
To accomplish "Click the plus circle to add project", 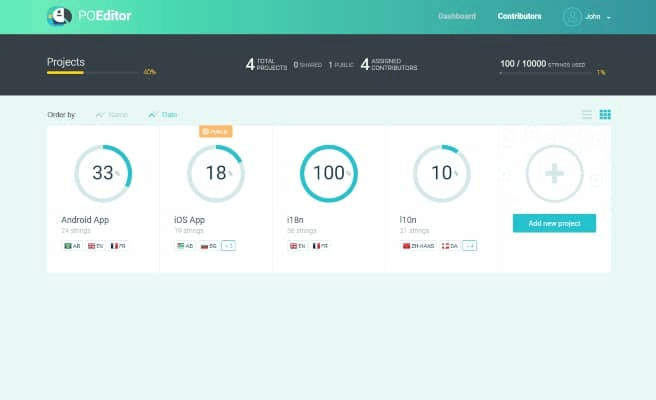I will click(554, 173).
